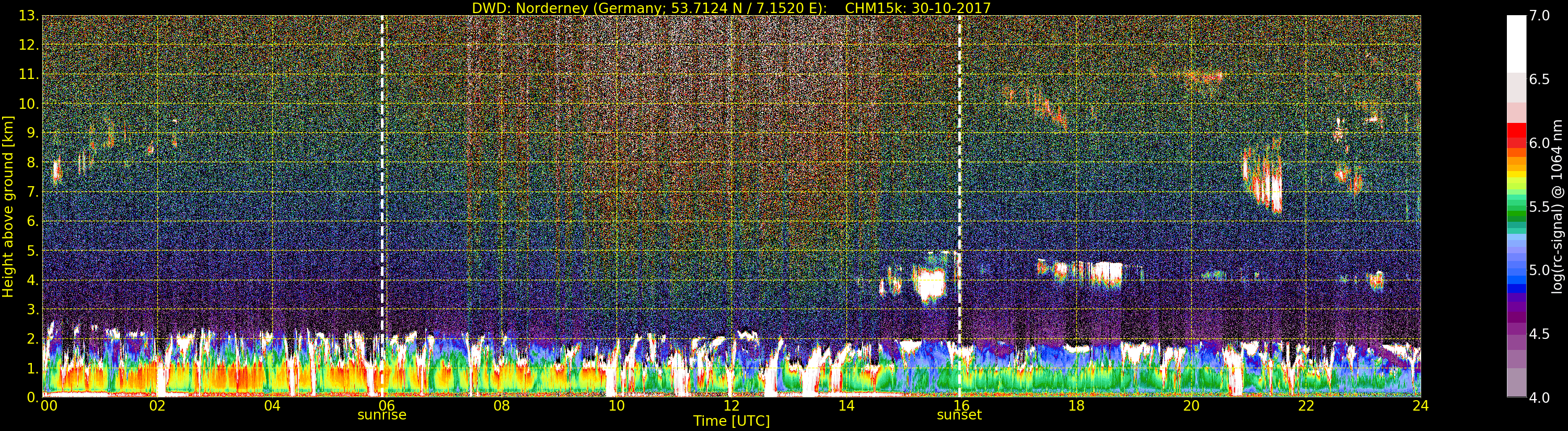The width and height of the screenshot is (1568, 431).
Task: Click the time axis tick label '06'
Action: [387, 405]
